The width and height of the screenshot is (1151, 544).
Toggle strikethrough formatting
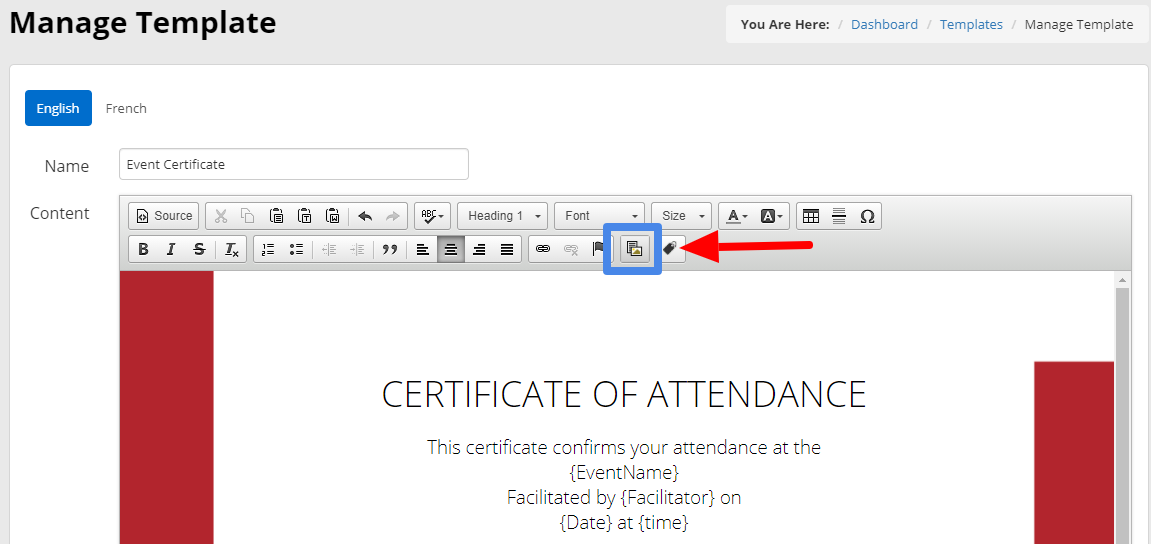tap(198, 250)
